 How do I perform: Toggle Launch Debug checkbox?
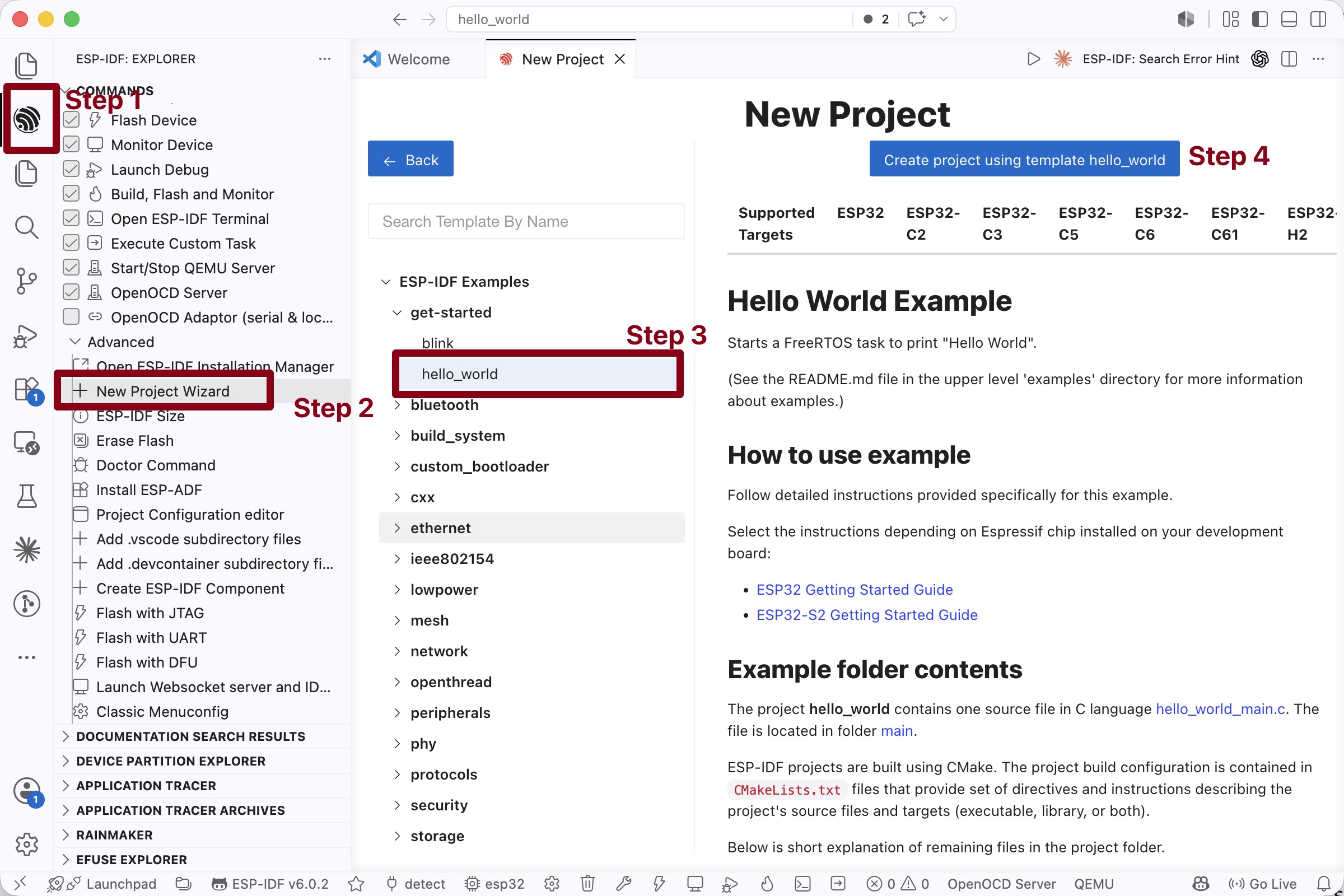(x=71, y=169)
